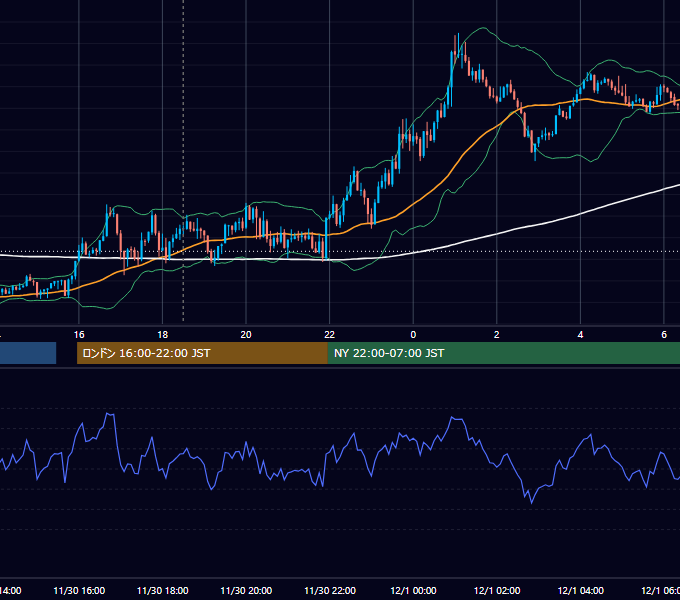This screenshot has width=680, height=600.
Task: Click the "11/30 16:00" time label
Action: (79, 590)
